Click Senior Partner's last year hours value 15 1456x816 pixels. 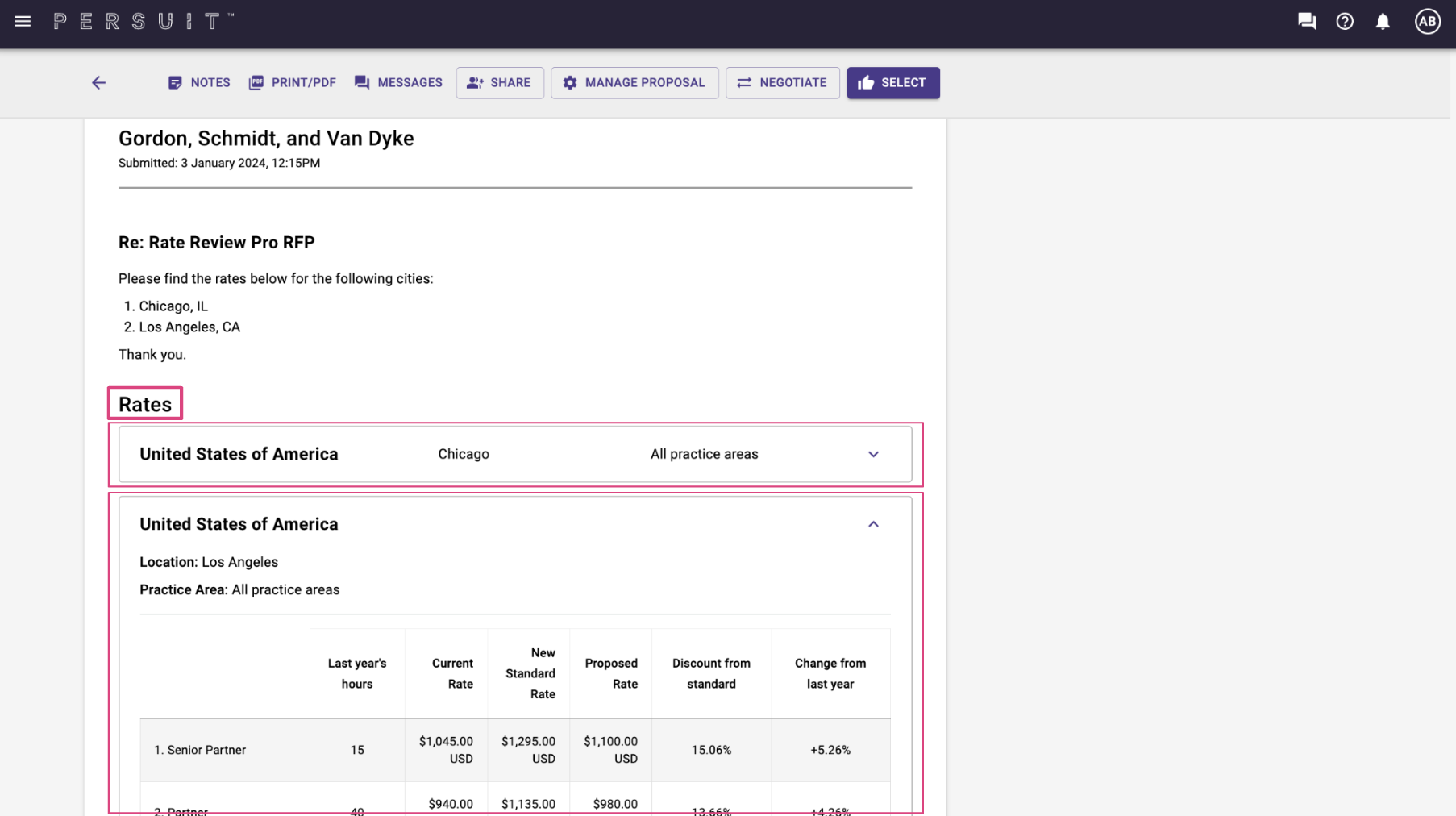pyautogui.click(x=357, y=751)
